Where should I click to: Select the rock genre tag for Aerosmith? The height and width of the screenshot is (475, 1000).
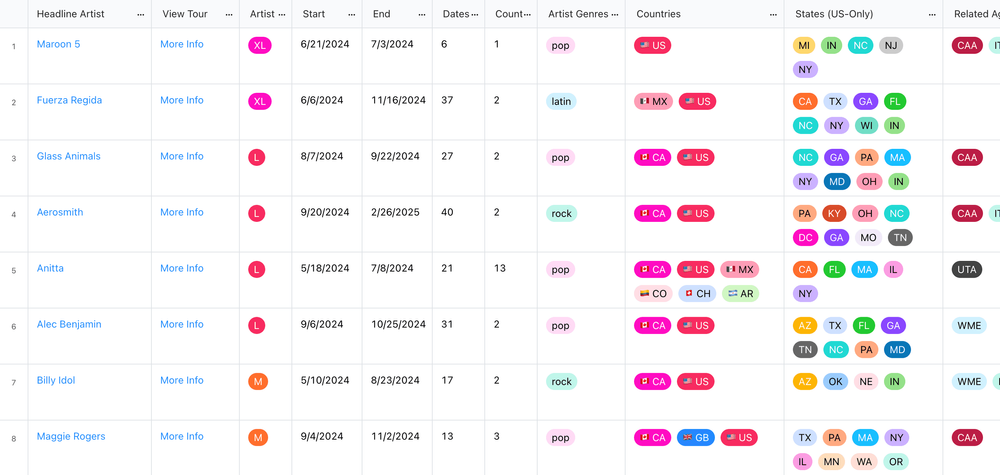561,214
